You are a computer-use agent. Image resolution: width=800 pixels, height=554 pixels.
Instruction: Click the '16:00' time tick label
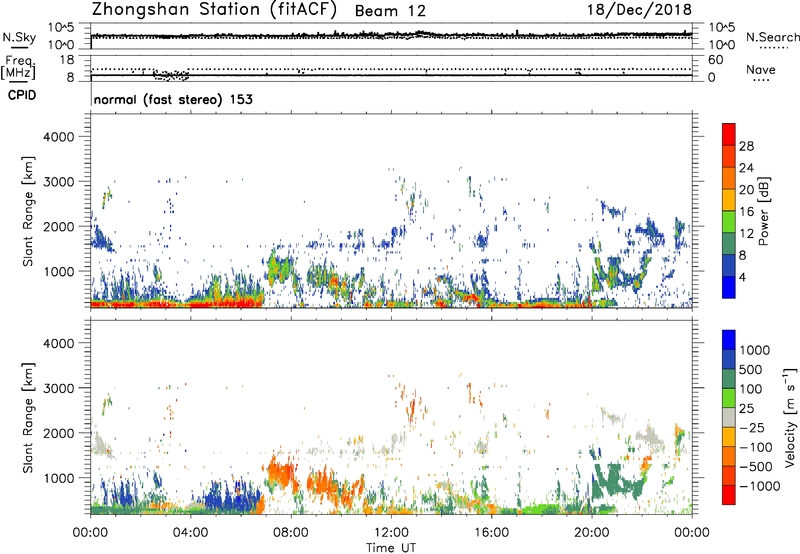tap(491, 533)
